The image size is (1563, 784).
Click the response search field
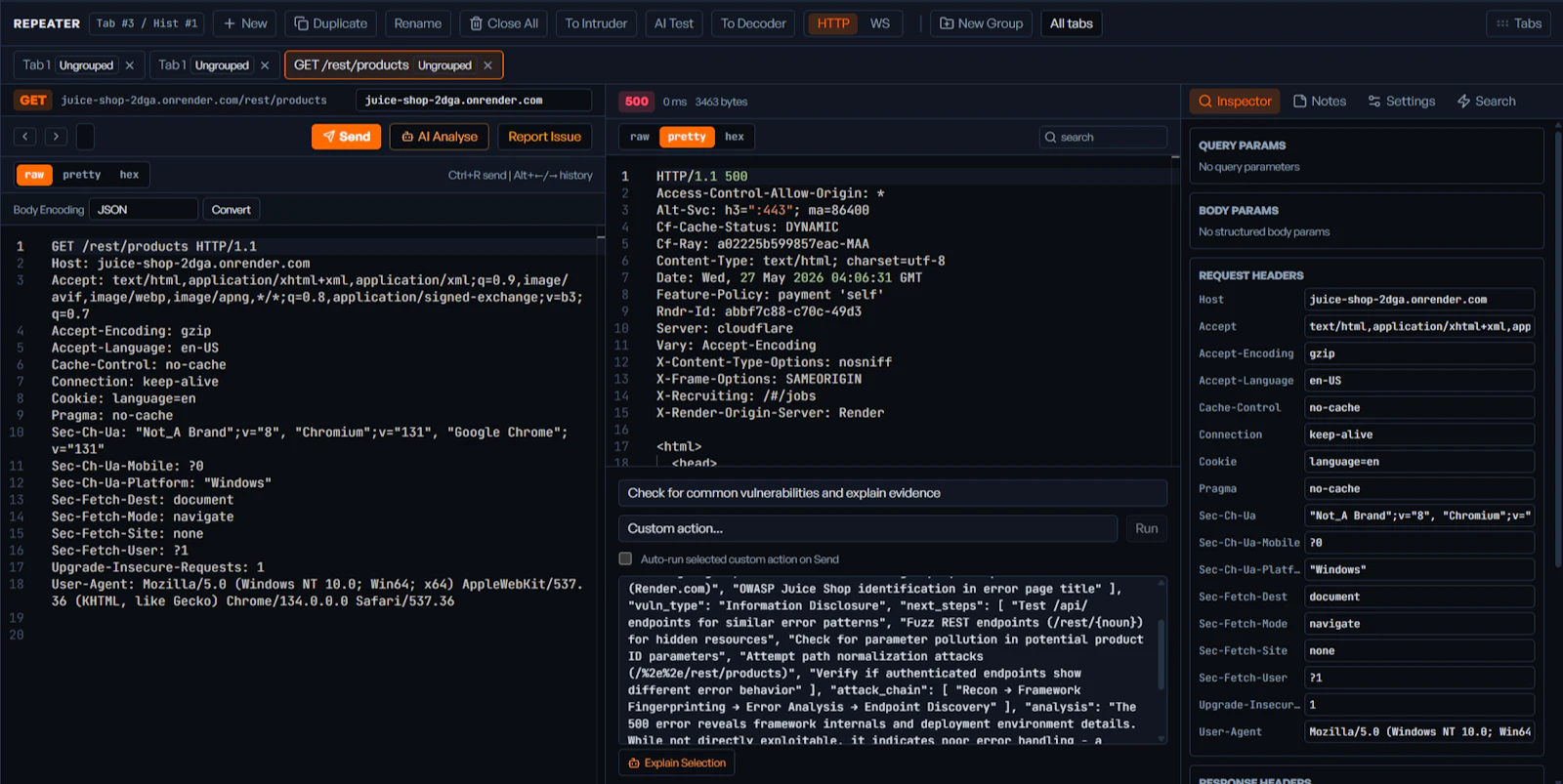point(1103,137)
